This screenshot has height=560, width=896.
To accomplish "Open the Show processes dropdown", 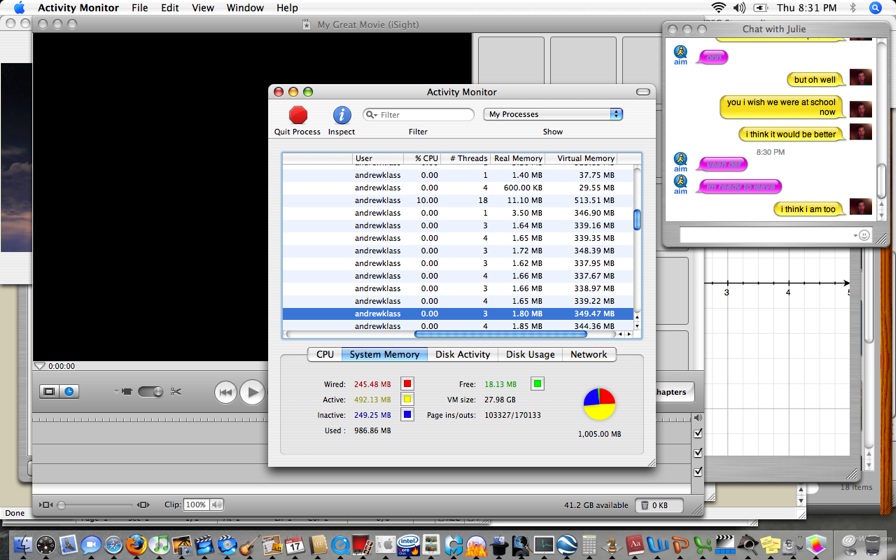I will click(553, 114).
